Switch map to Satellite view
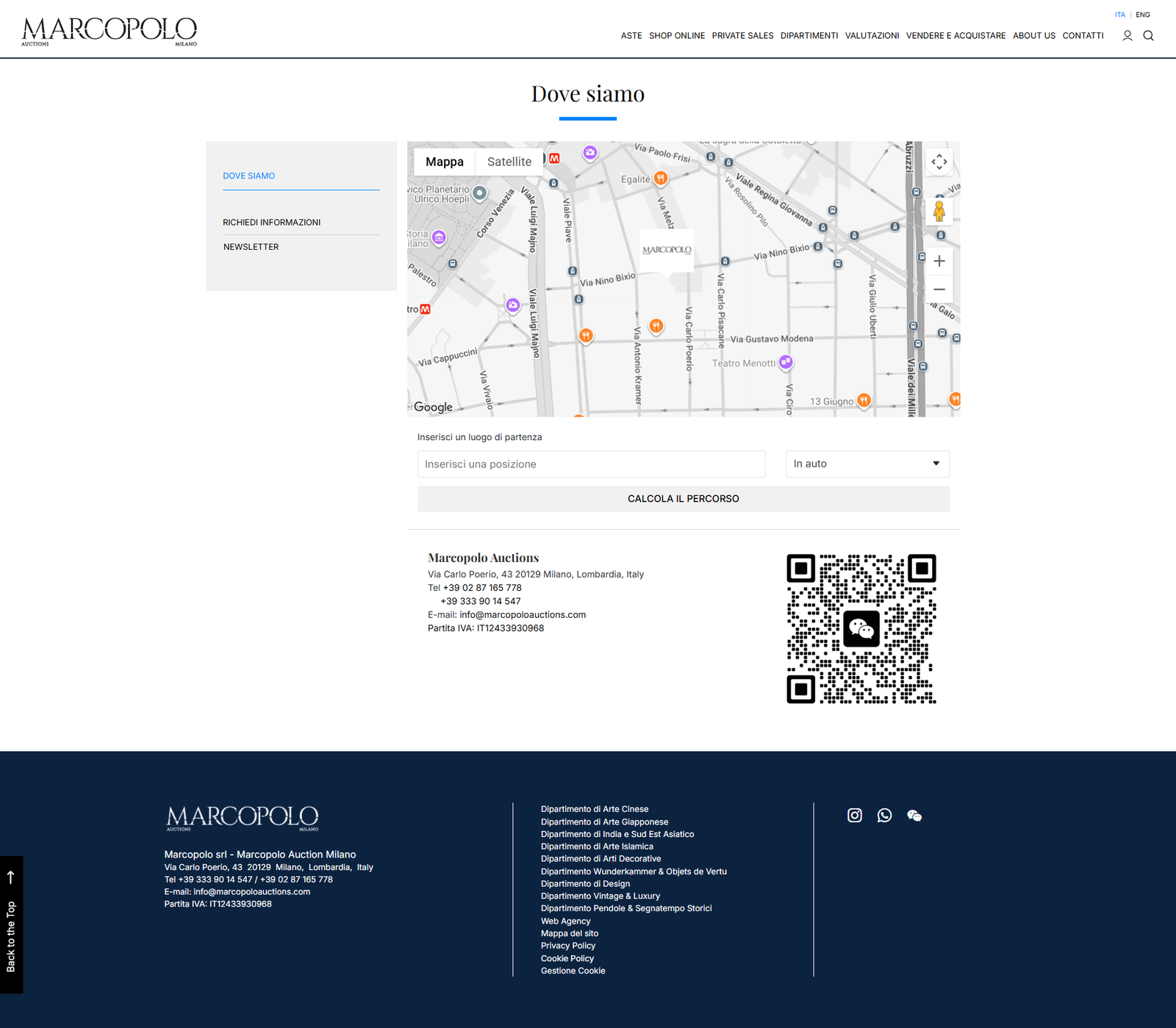Viewport: 1176px width, 1028px height. [x=509, y=162]
